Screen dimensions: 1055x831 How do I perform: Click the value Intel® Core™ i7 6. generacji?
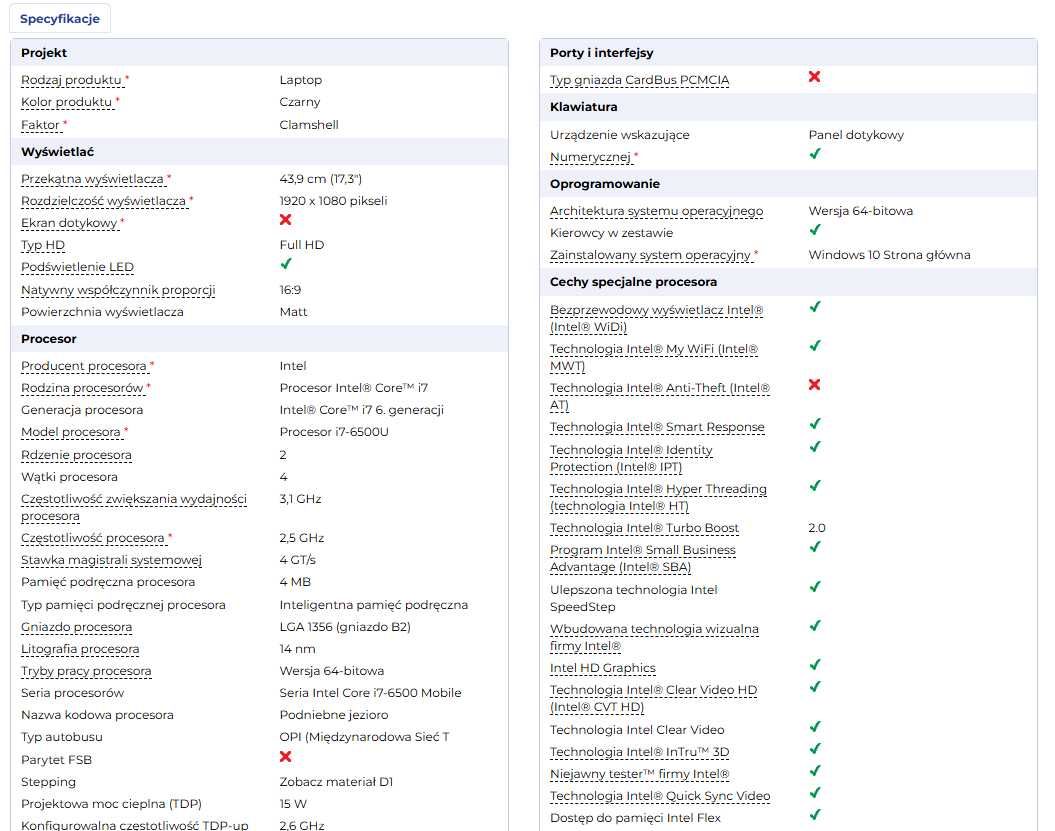(x=361, y=410)
